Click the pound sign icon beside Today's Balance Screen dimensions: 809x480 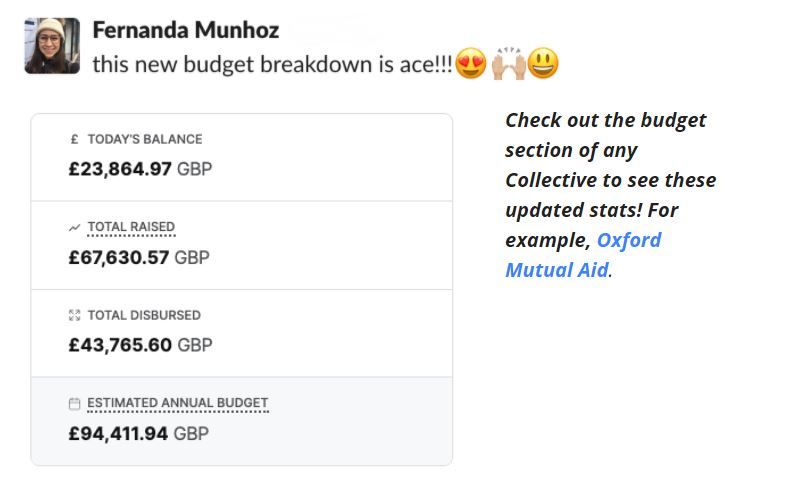click(x=74, y=139)
